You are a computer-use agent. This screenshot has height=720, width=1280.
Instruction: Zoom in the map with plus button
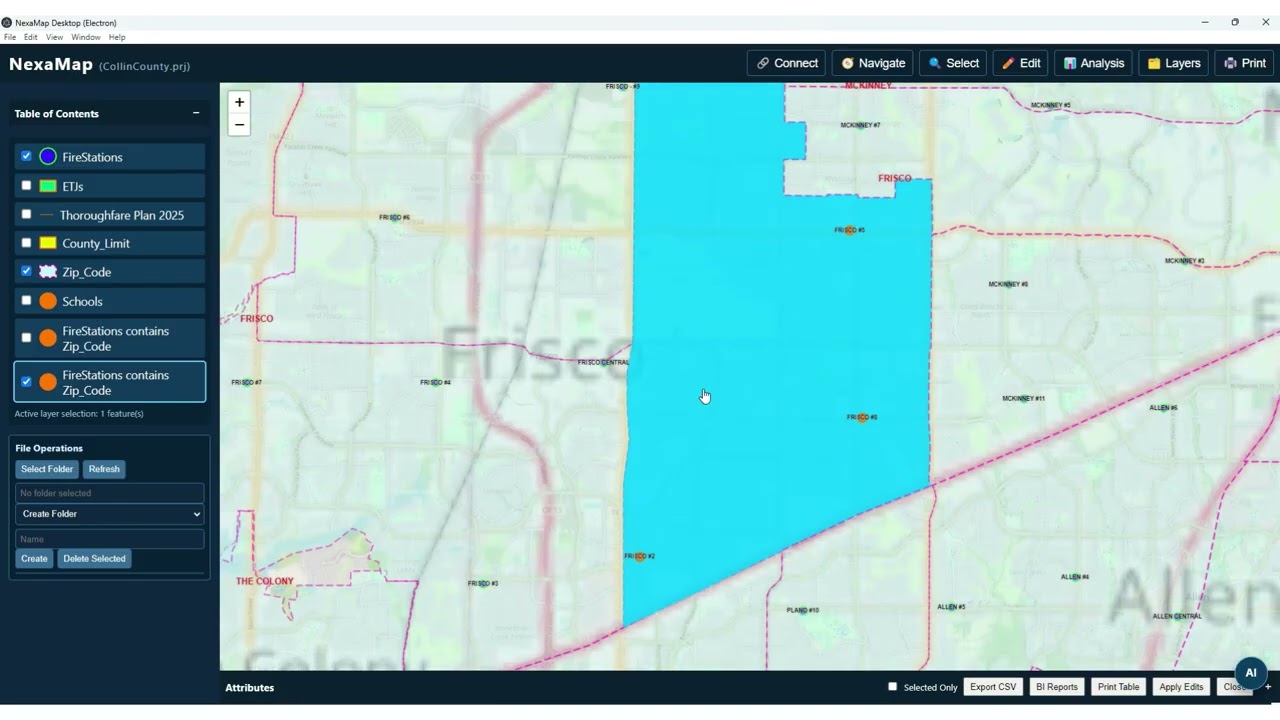pos(239,102)
